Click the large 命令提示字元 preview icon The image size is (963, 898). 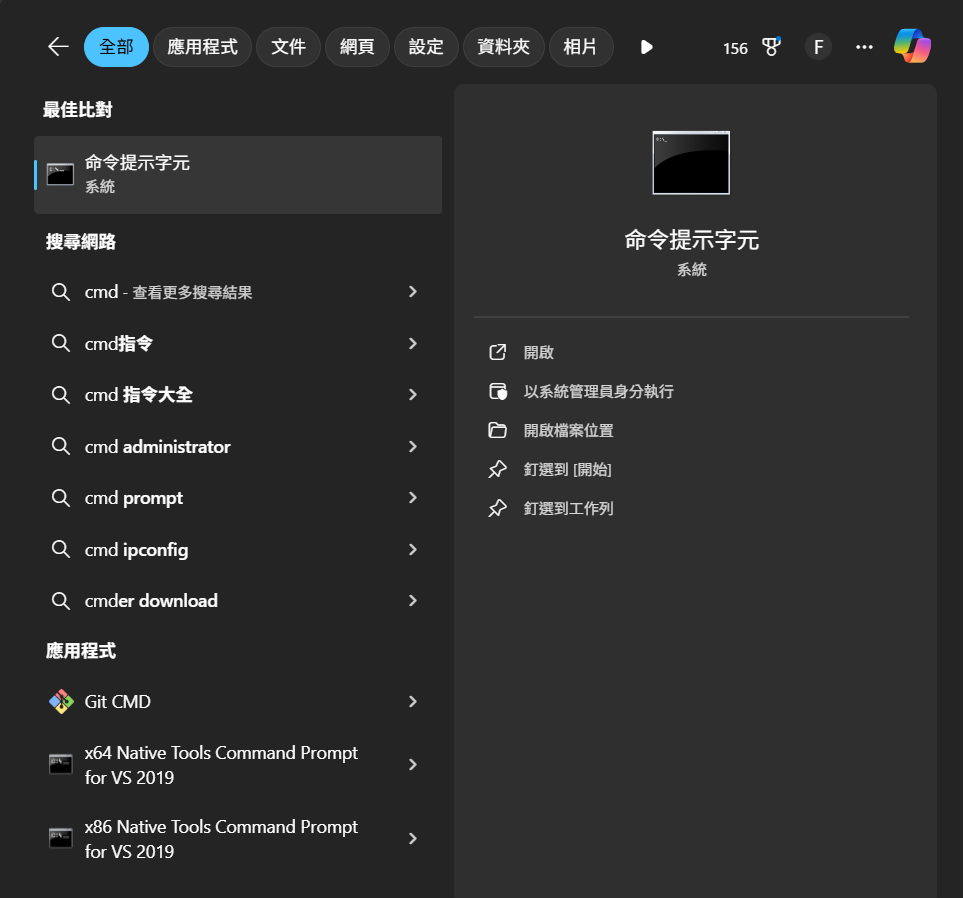[x=691, y=162]
